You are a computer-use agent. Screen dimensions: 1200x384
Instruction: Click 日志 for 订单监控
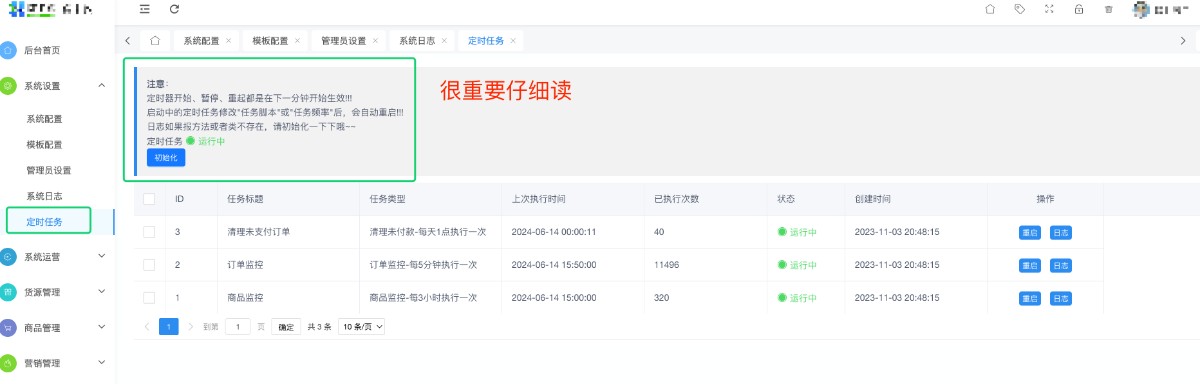(1061, 265)
